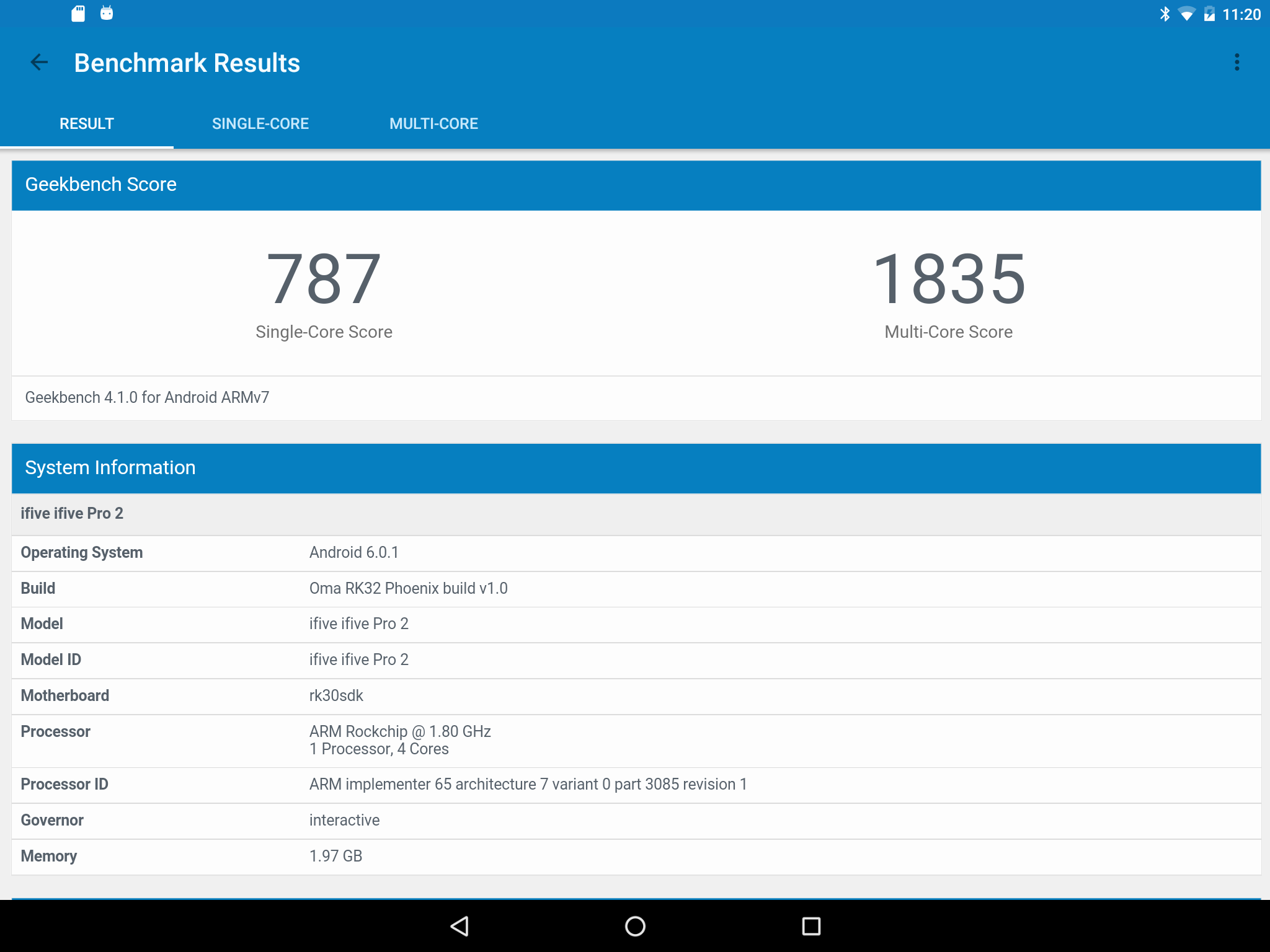The image size is (1270, 952).
Task: Tap the Android 6.0.1 value
Action: pyautogui.click(x=354, y=552)
